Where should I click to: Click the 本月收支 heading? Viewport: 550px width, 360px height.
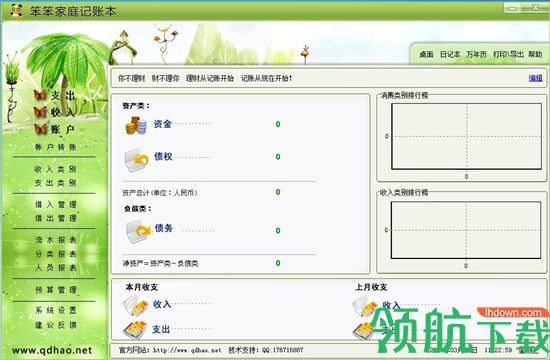click(142, 287)
